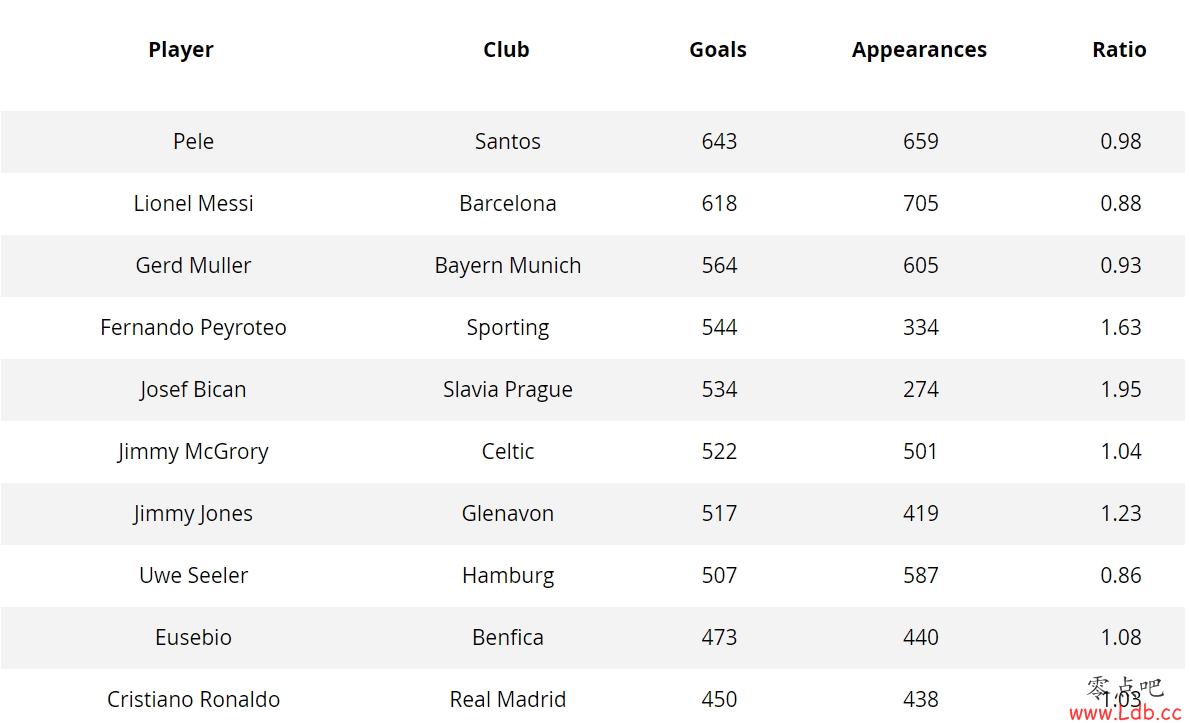Click the Ratio column header

1119,49
